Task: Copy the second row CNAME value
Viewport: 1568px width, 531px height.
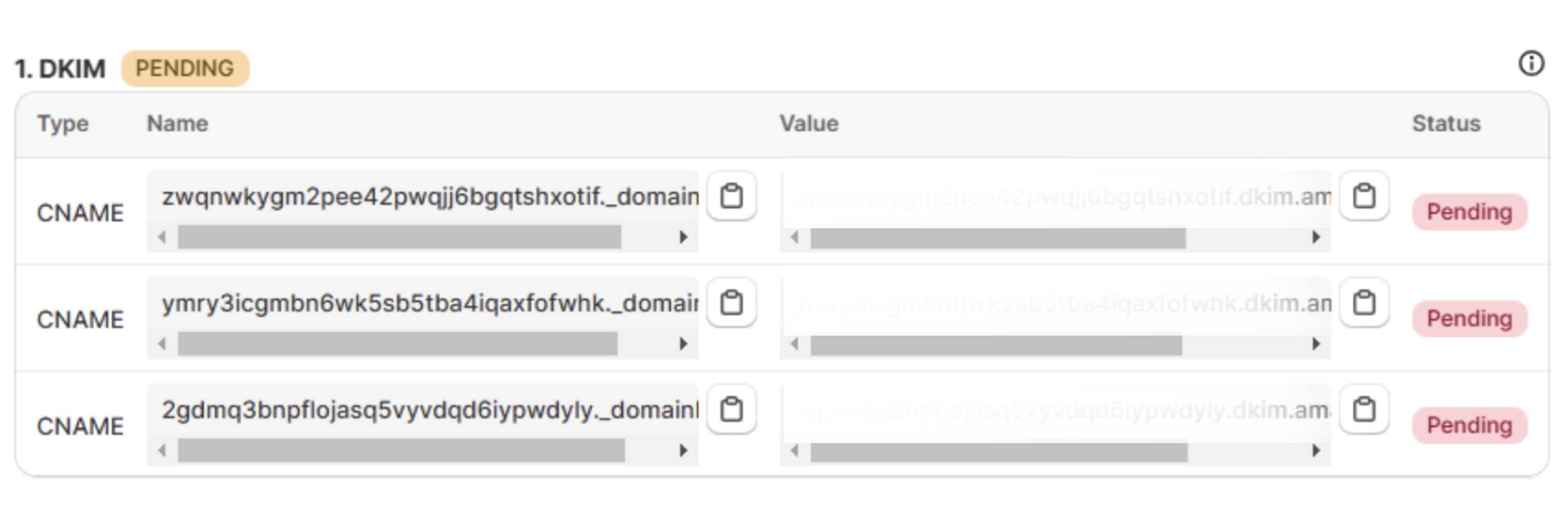Action: click(1364, 303)
